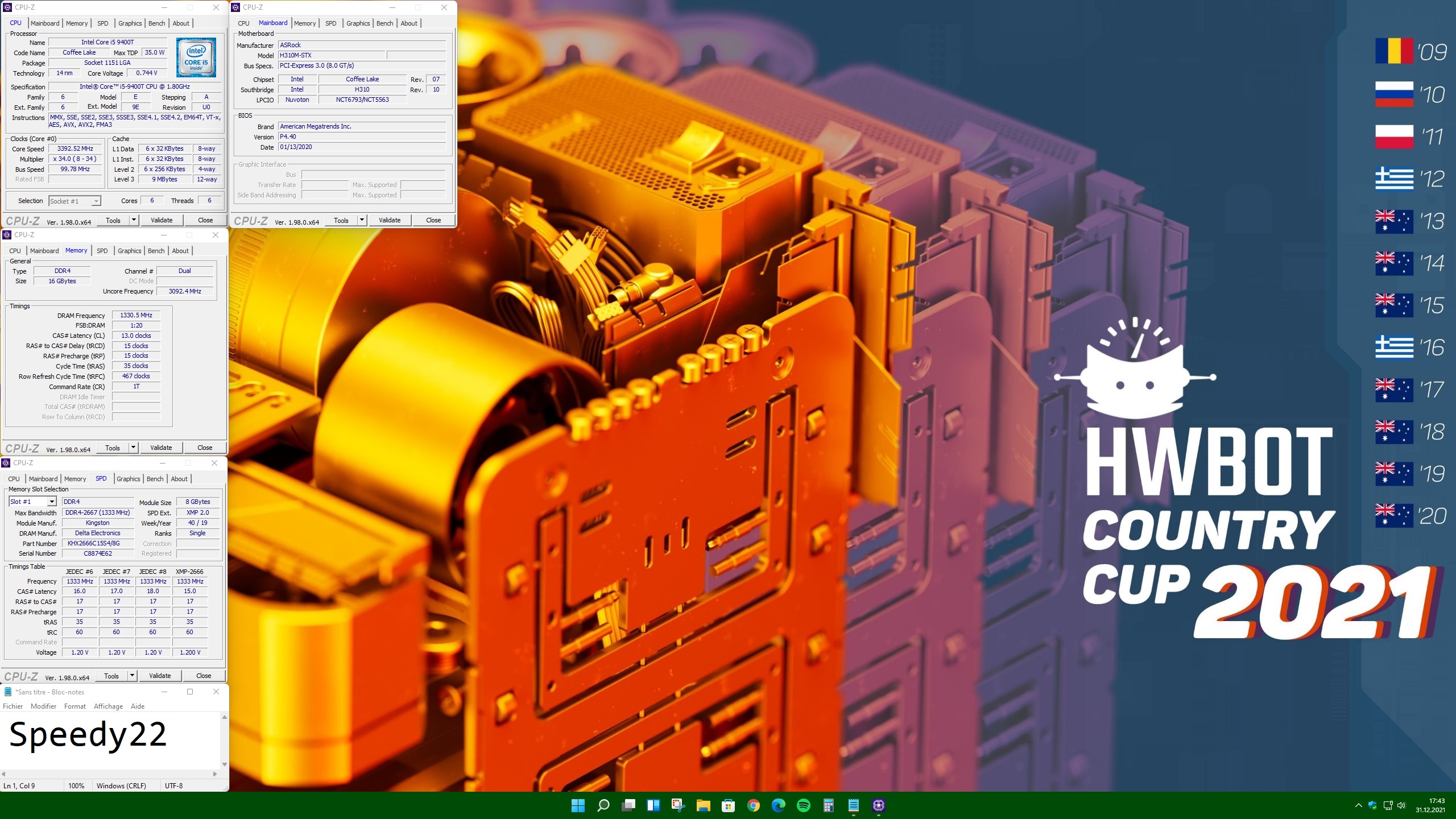Click the Notepad horizontal scrollbar left arrow
Viewport: 1456px width, 819px height.
[4, 774]
